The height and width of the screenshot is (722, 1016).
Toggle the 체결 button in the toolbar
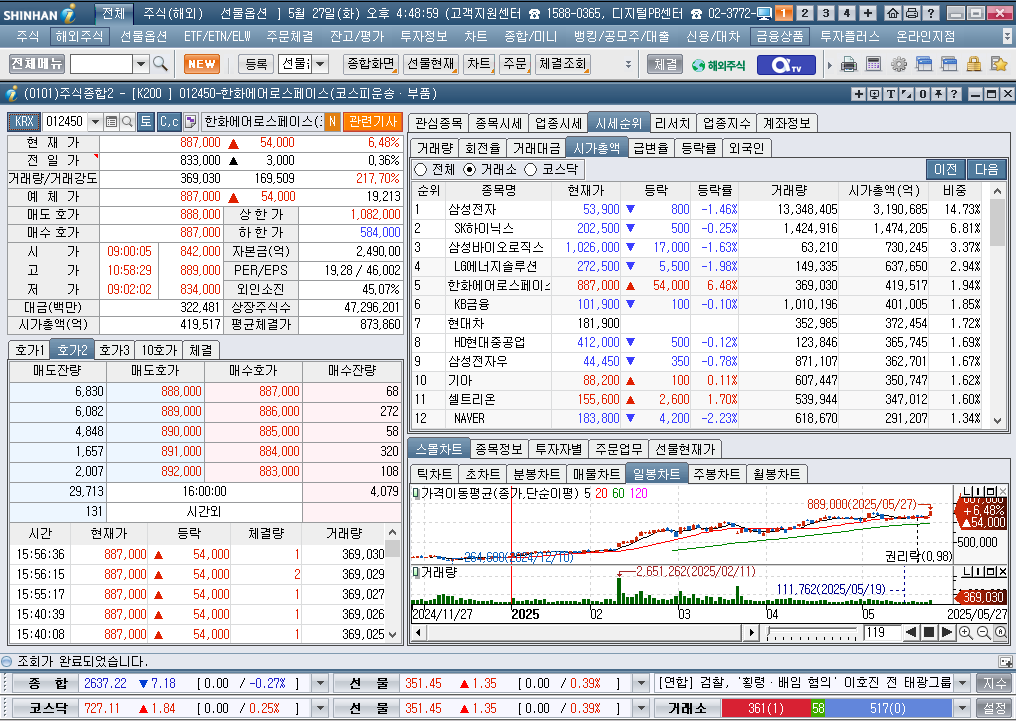pos(665,64)
